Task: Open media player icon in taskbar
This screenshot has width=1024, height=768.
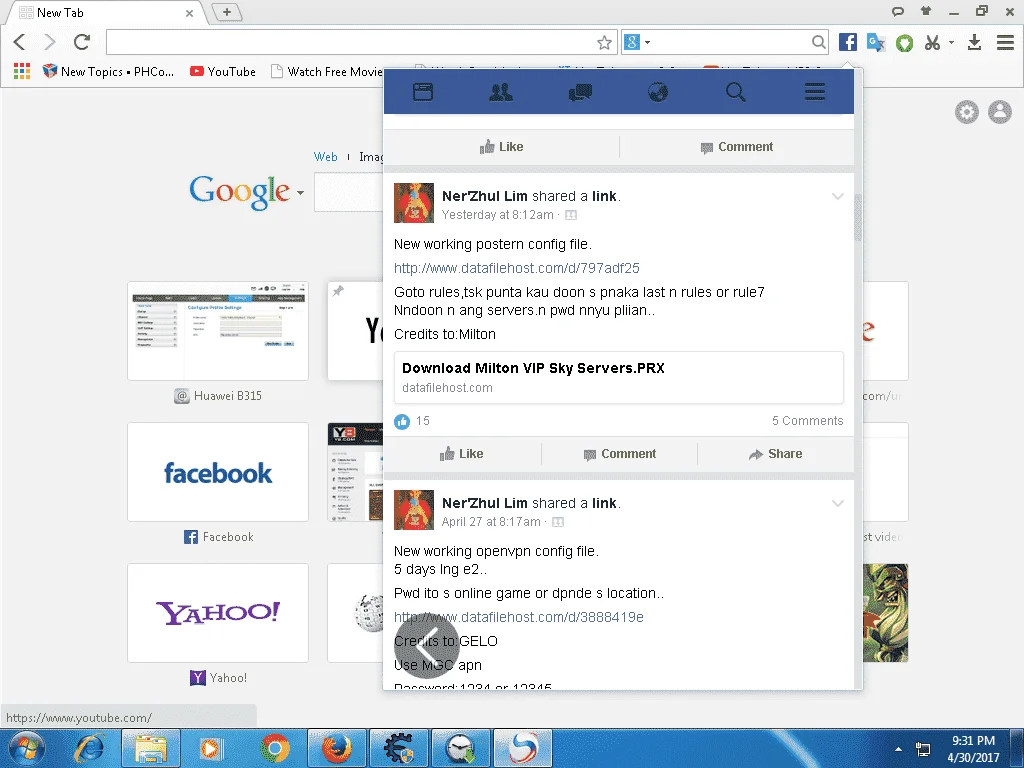Action: point(210,748)
